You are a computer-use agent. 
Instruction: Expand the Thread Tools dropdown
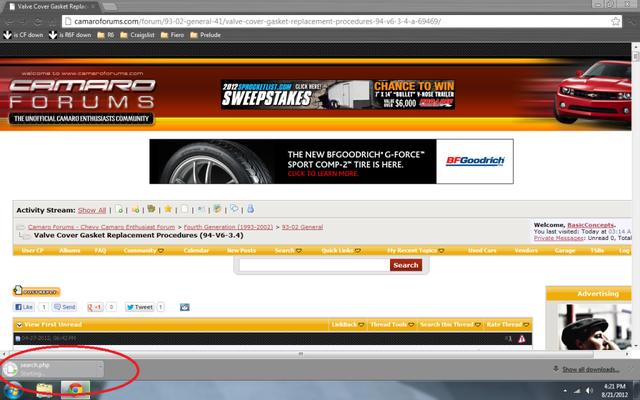(389, 325)
